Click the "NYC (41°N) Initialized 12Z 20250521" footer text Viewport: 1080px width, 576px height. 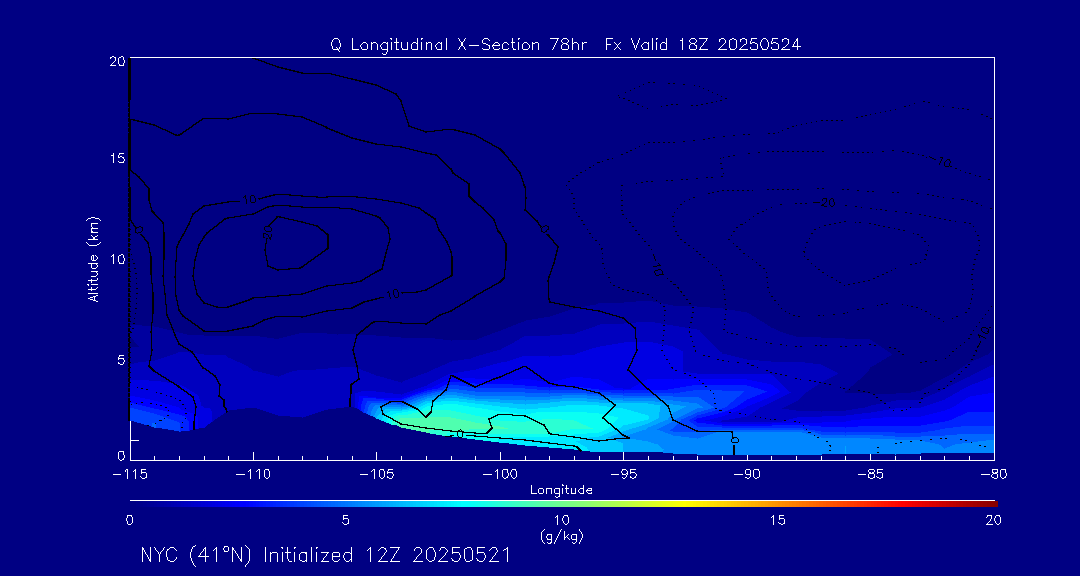pos(325,555)
